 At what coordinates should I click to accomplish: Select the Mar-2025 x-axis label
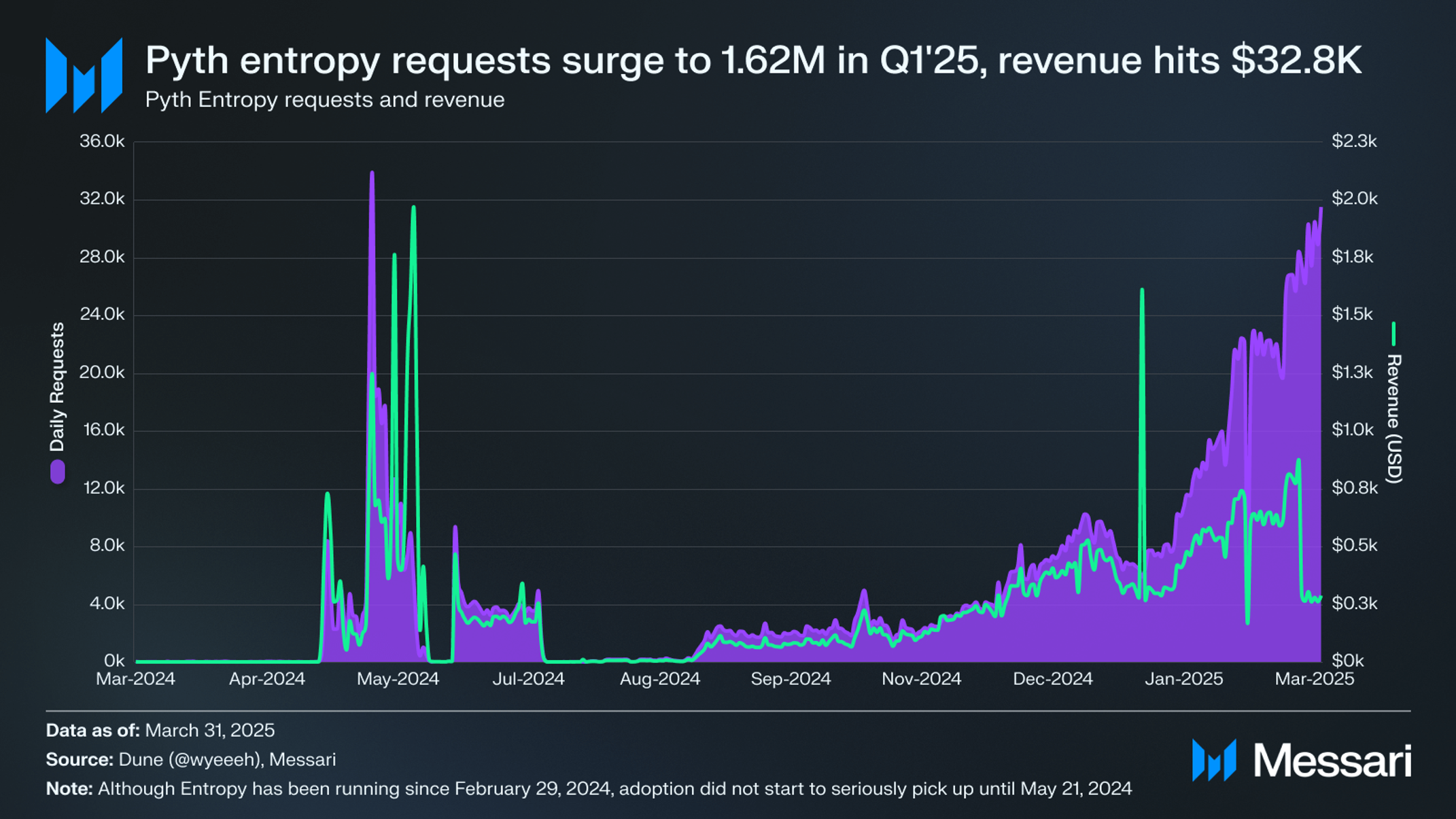[x=1315, y=679]
